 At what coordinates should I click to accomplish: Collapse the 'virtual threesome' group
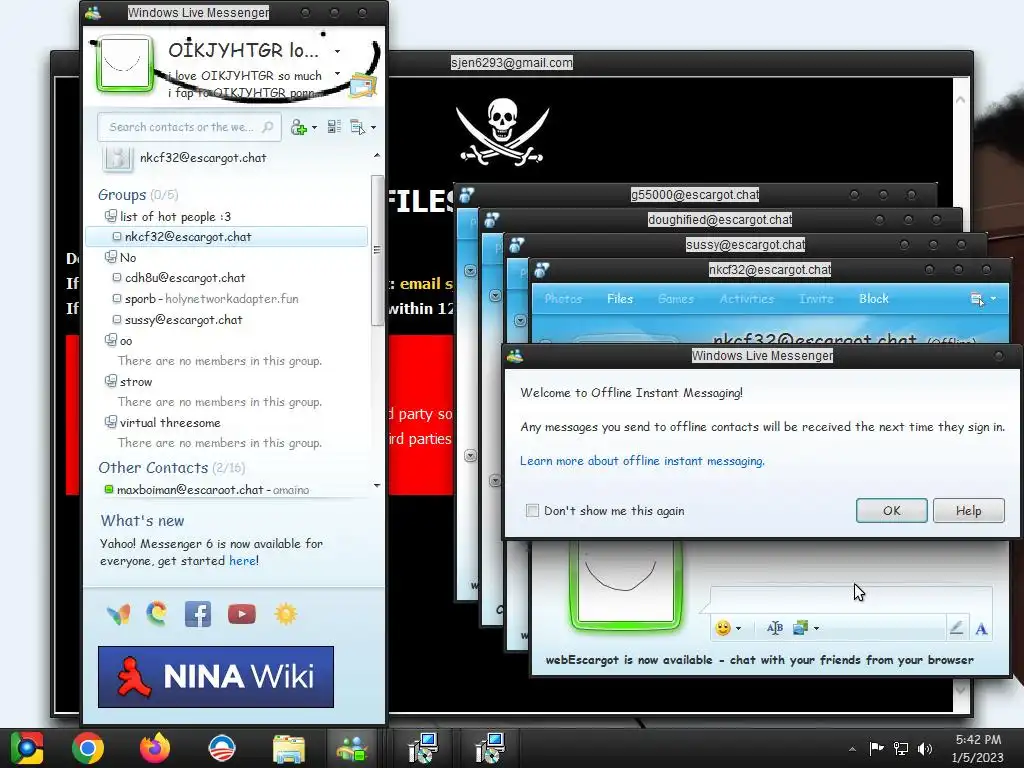click(x=110, y=423)
